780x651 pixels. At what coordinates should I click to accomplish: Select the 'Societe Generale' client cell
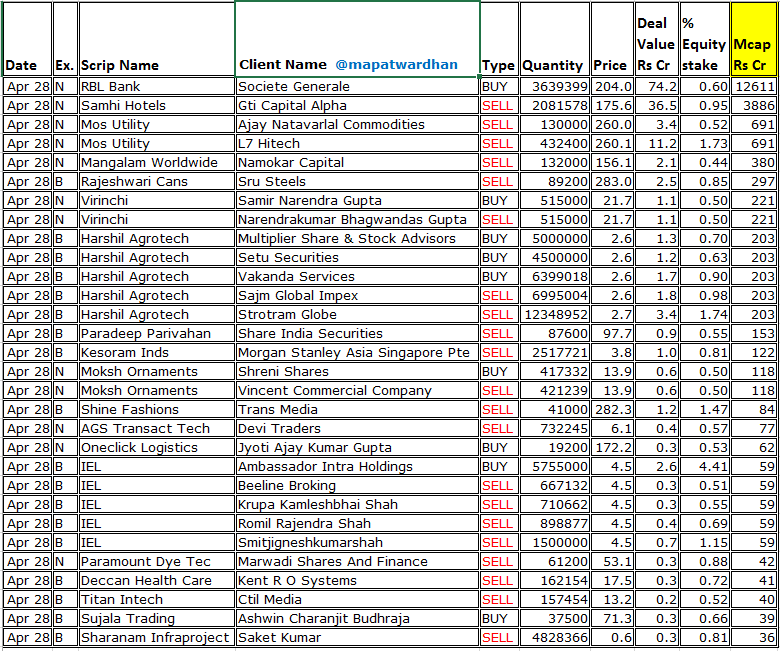pos(357,87)
